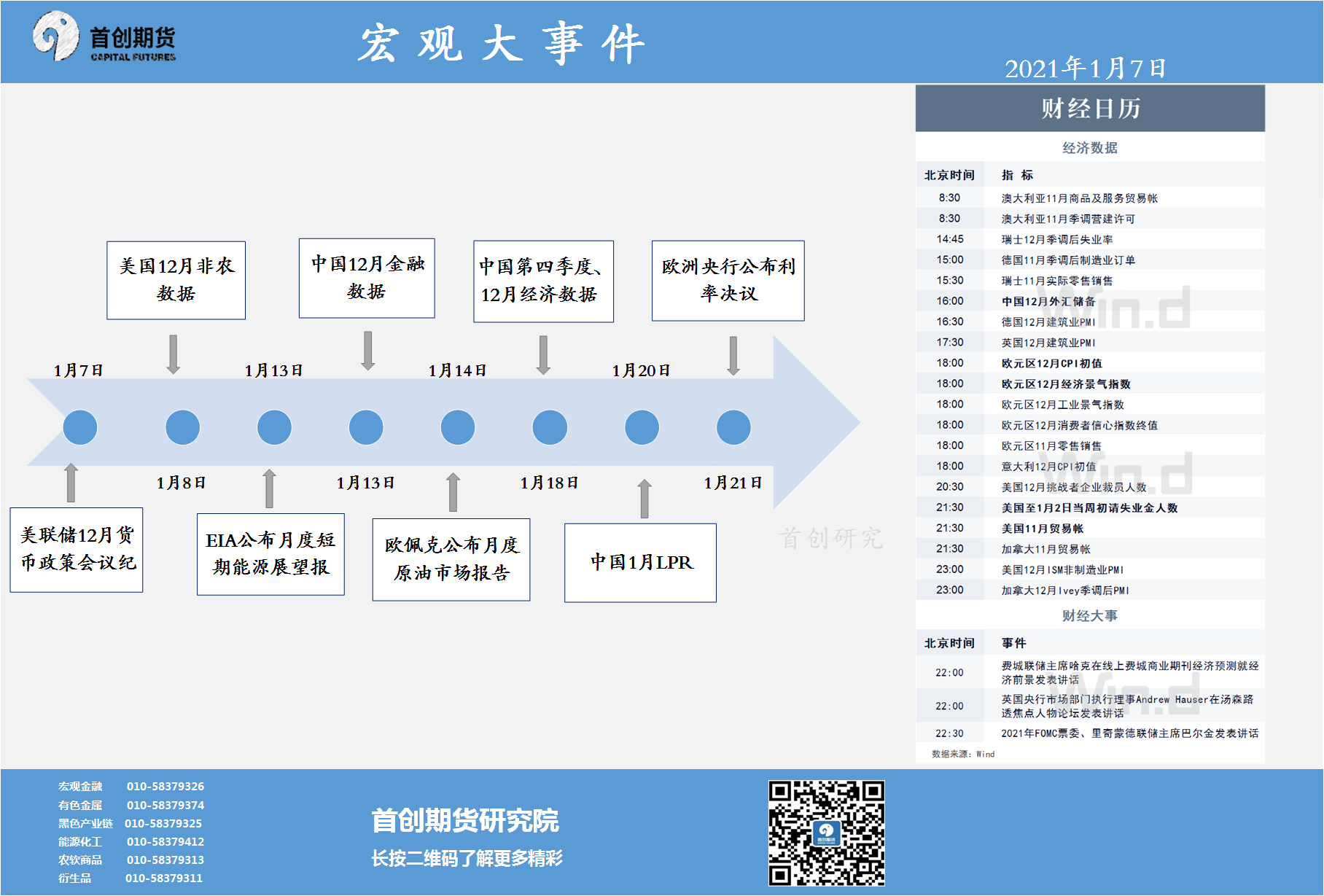Select the timeline dot above the EIA report arrow
This screenshot has width=1324, height=896.
point(274,427)
